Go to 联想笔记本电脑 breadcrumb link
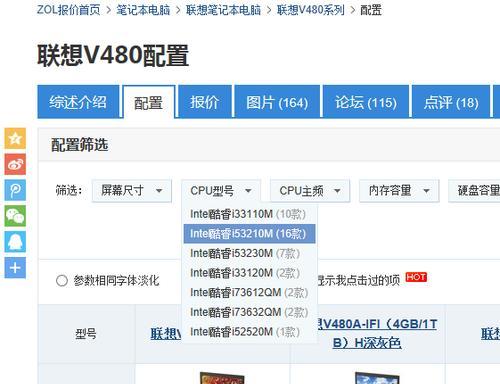This screenshot has height=384, width=500. tap(223, 10)
